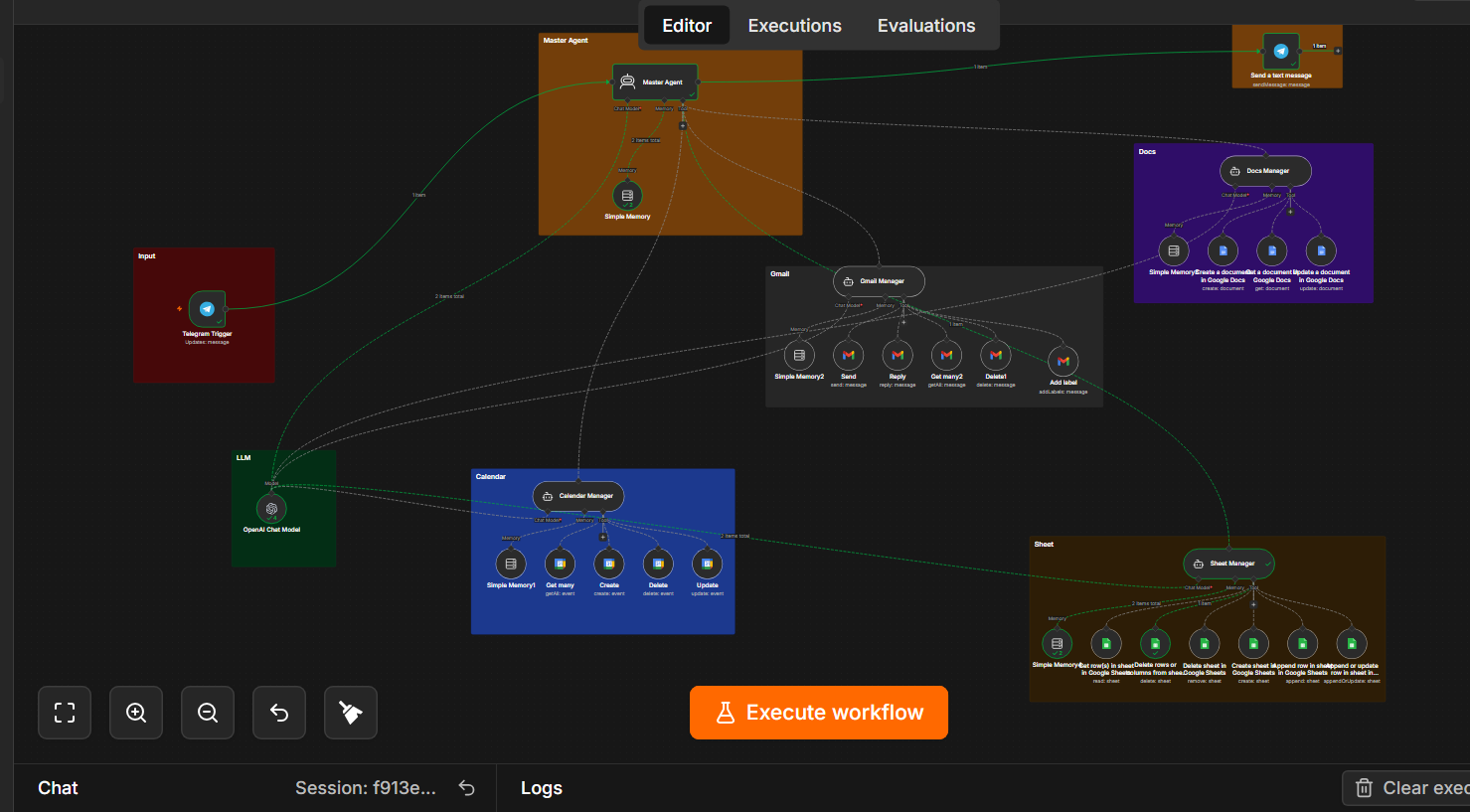
Task: Go to the Evaluations tab
Action: pyautogui.click(x=926, y=26)
